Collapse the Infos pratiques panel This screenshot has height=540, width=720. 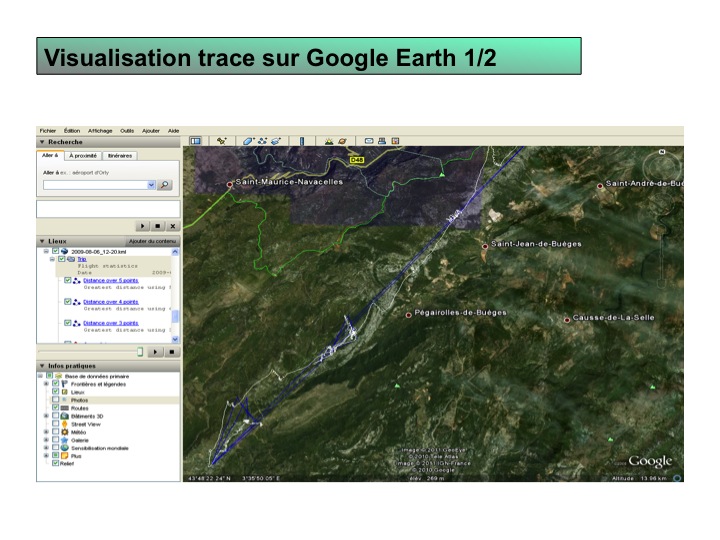pyautogui.click(x=42, y=366)
